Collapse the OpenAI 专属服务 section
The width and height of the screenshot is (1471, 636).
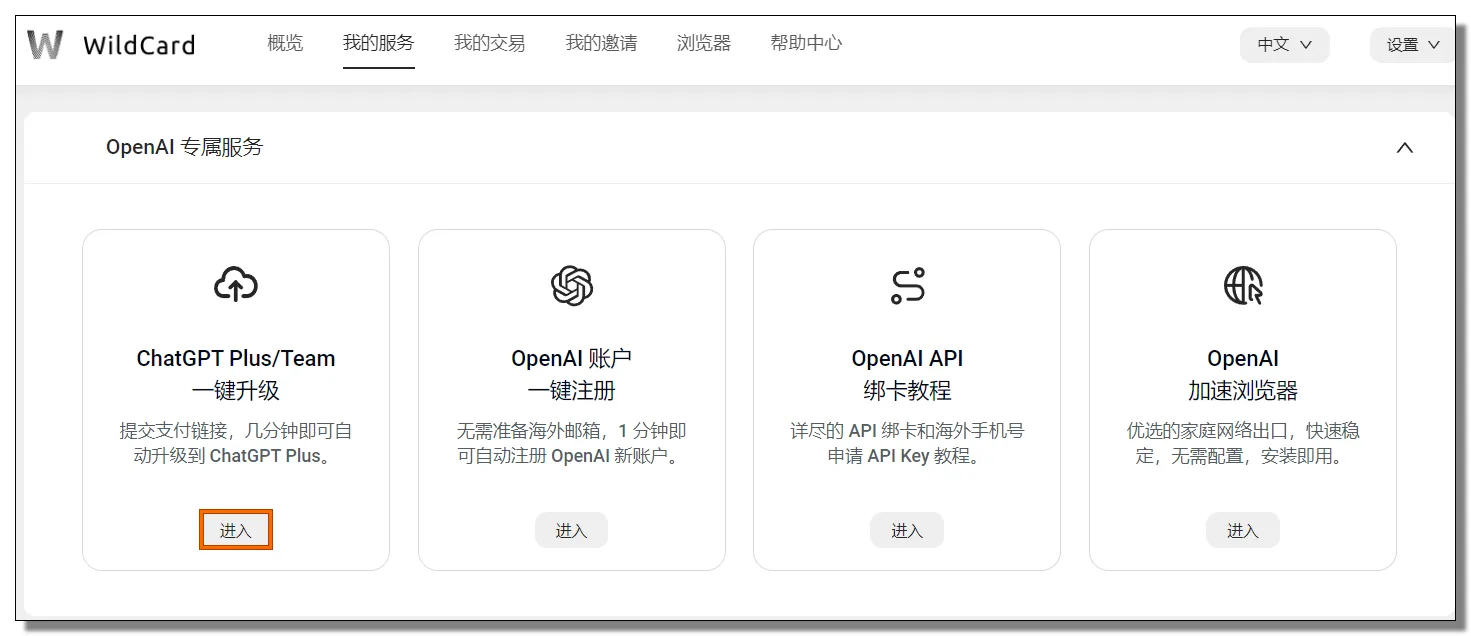[1405, 148]
